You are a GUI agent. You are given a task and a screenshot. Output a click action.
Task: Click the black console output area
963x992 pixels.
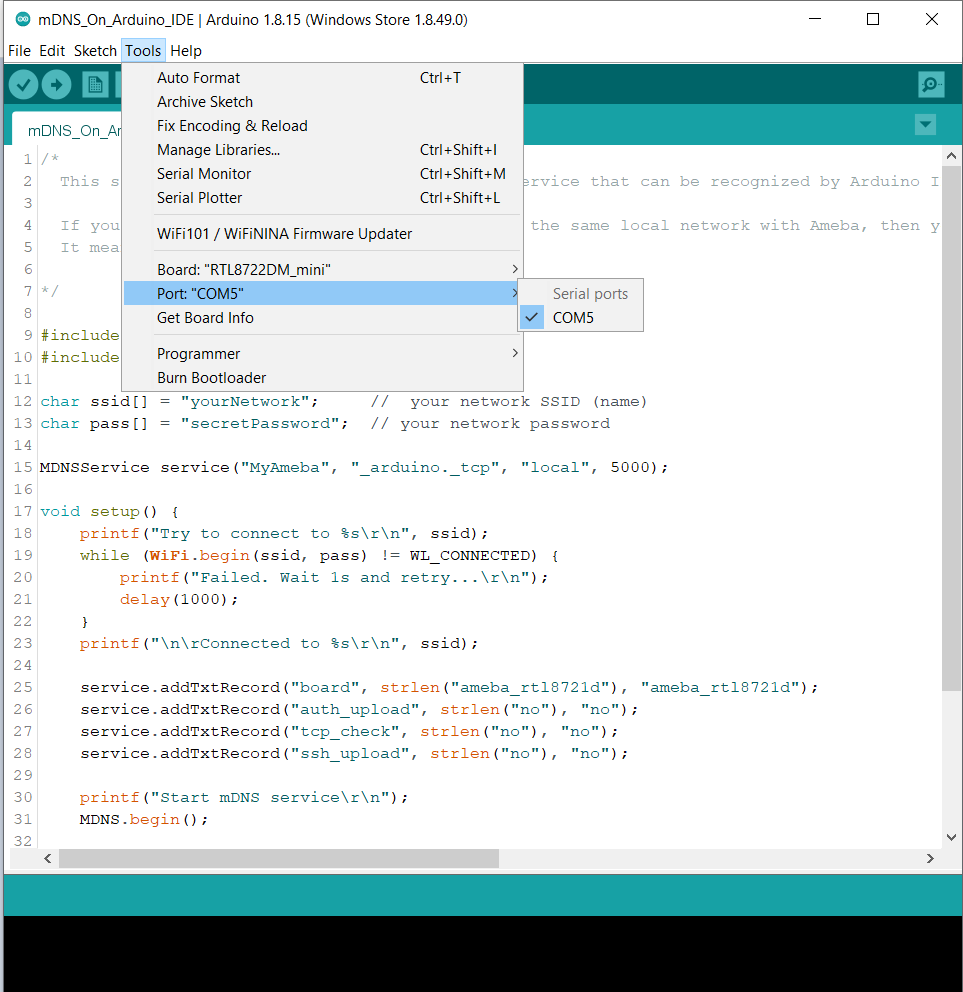482,953
